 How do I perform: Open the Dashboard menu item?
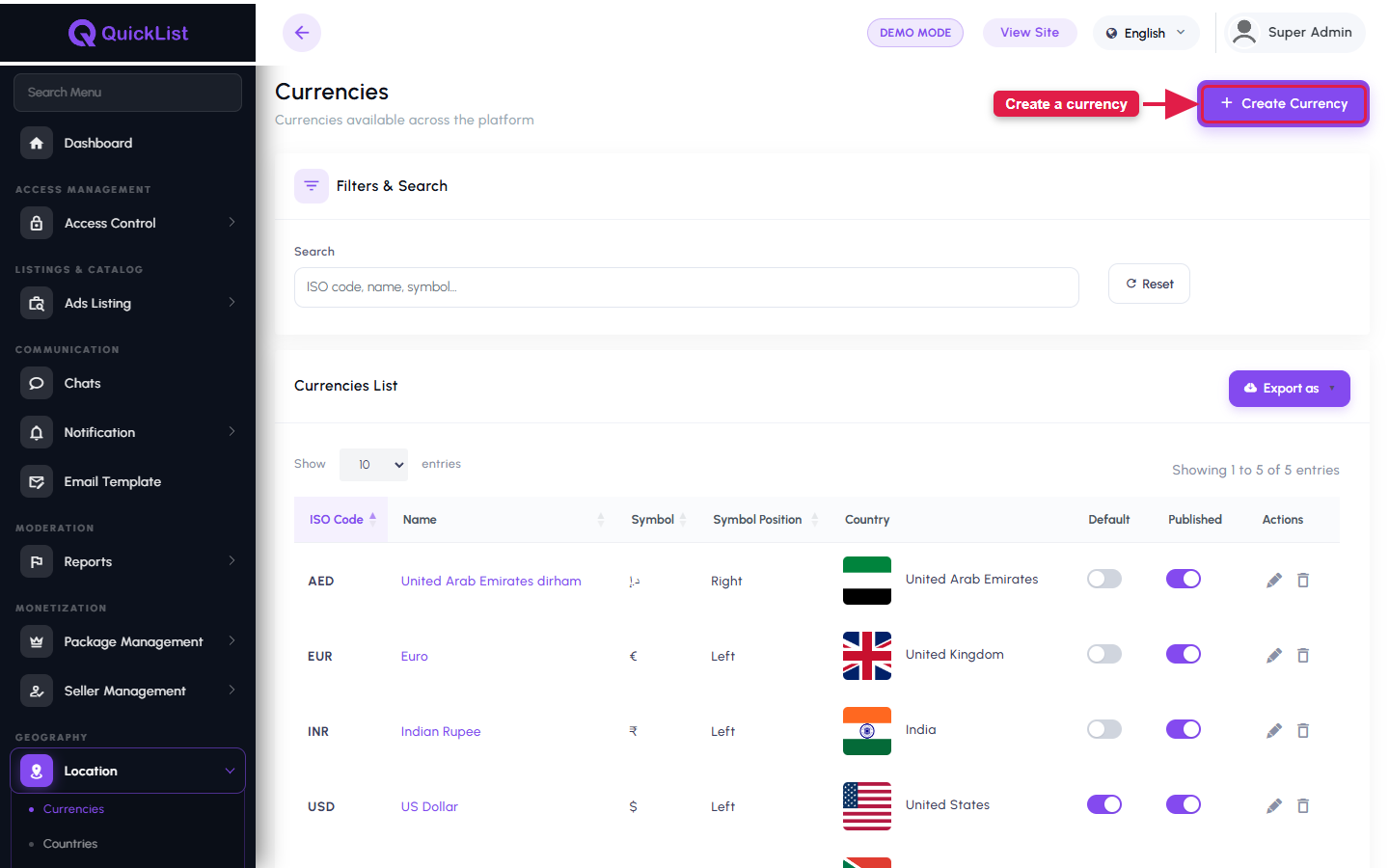(127, 143)
